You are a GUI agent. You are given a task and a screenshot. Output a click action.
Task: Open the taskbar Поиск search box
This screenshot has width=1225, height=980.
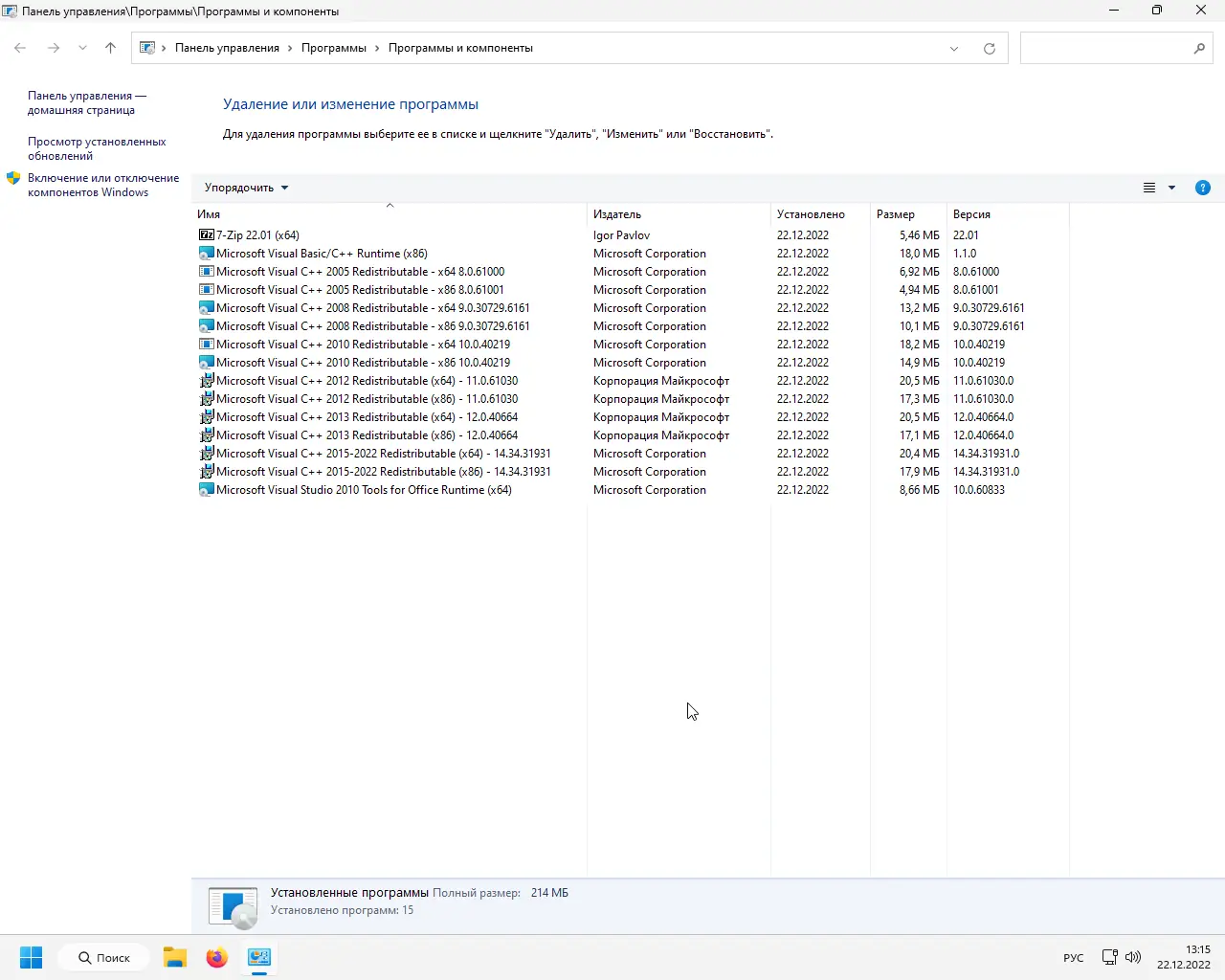click(x=103, y=957)
